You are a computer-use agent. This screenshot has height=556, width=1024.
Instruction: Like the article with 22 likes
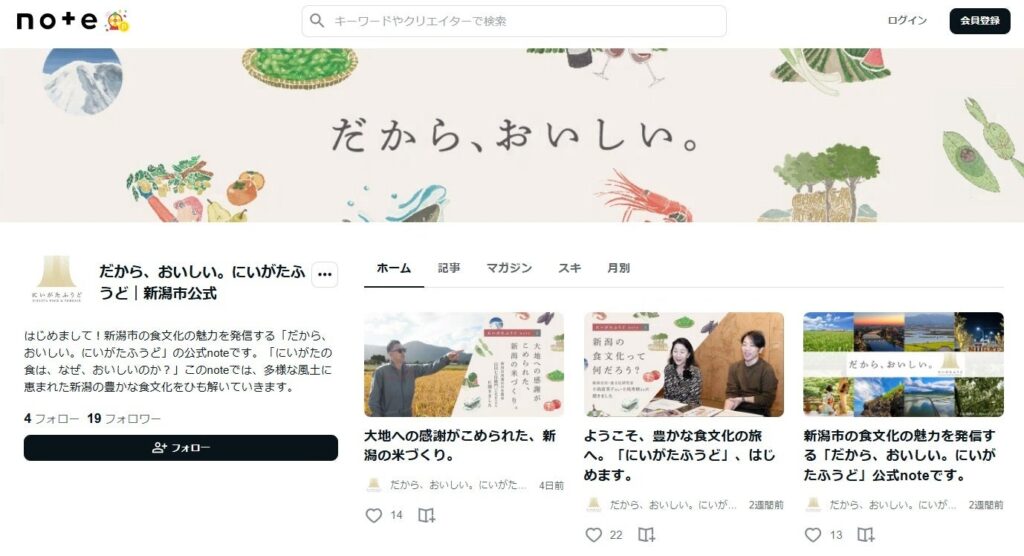coord(593,535)
